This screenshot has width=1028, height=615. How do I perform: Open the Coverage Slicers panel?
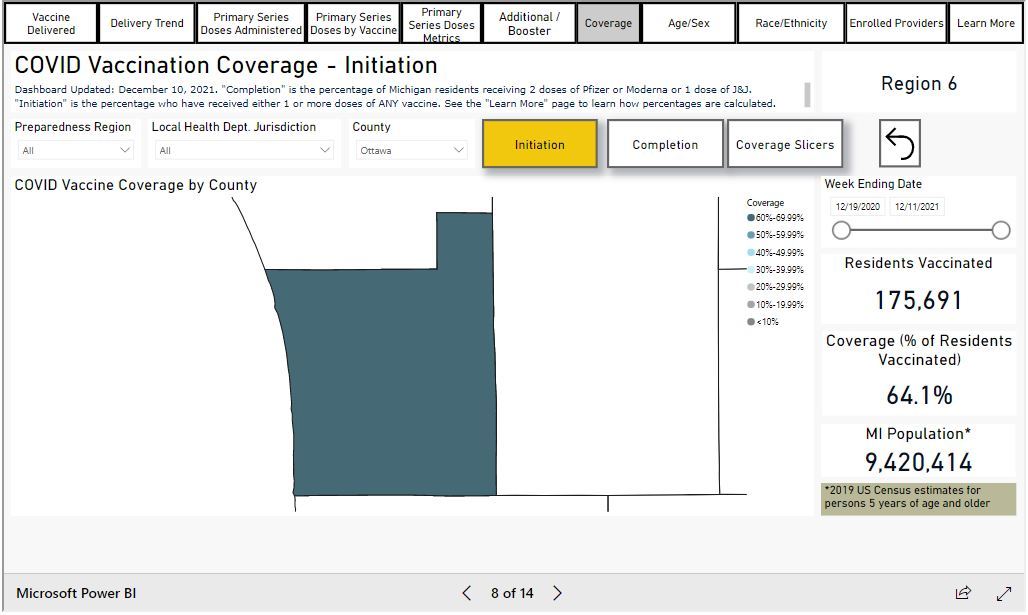pos(784,144)
